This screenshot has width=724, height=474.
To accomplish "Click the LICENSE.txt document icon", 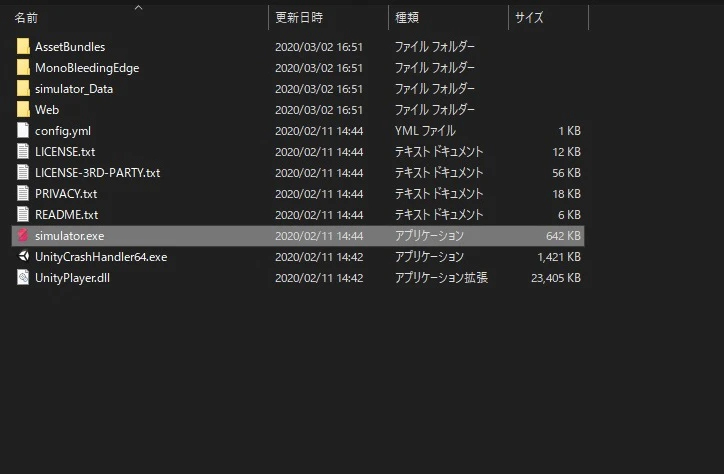I will click(x=23, y=152).
